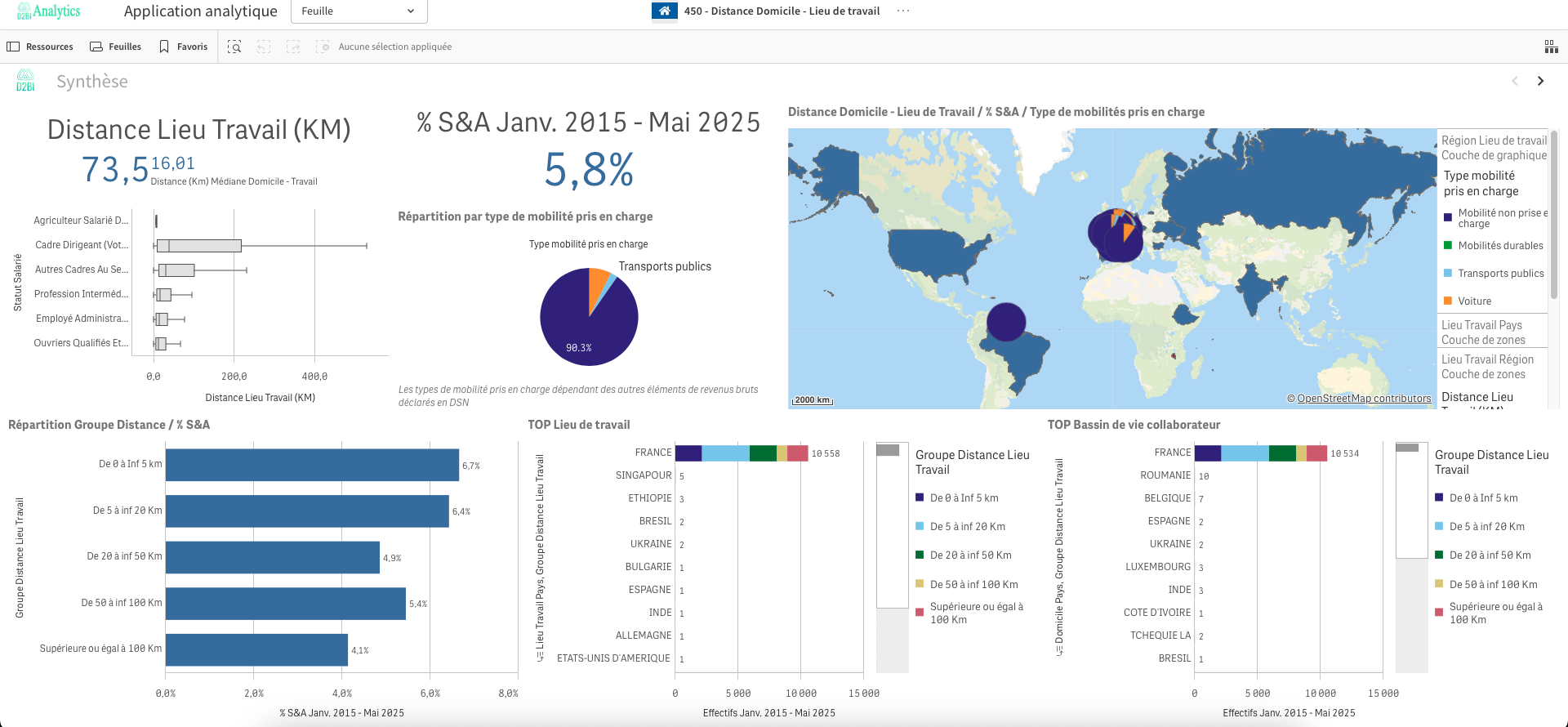Go to the next sheet arrow
Image resolution: width=1568 pixels, height=727 pixels.
click(1540, 81)
